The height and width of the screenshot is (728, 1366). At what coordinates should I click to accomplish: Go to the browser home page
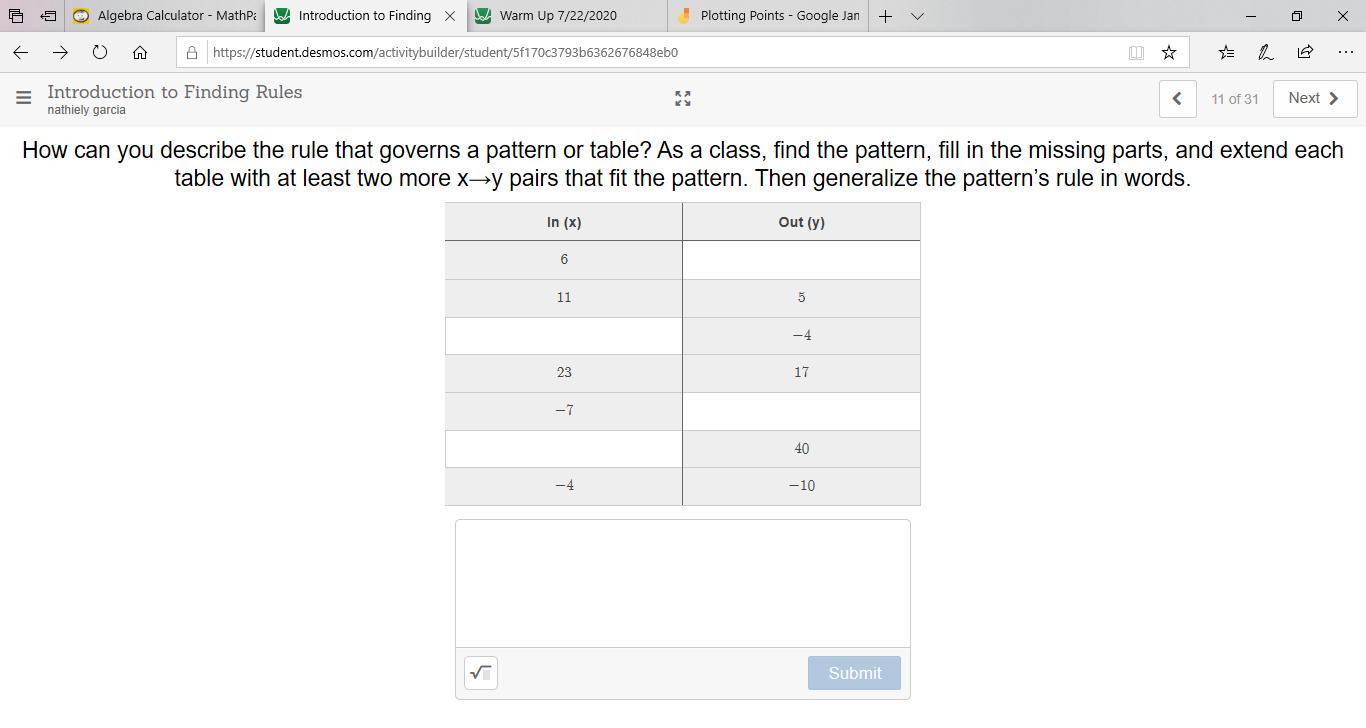(140, 52)
